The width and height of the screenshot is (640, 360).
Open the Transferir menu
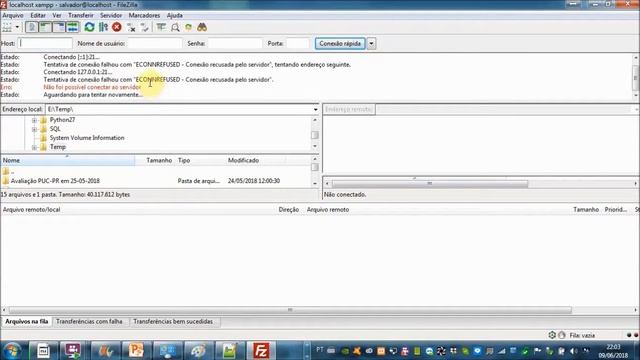pos(81,15)
